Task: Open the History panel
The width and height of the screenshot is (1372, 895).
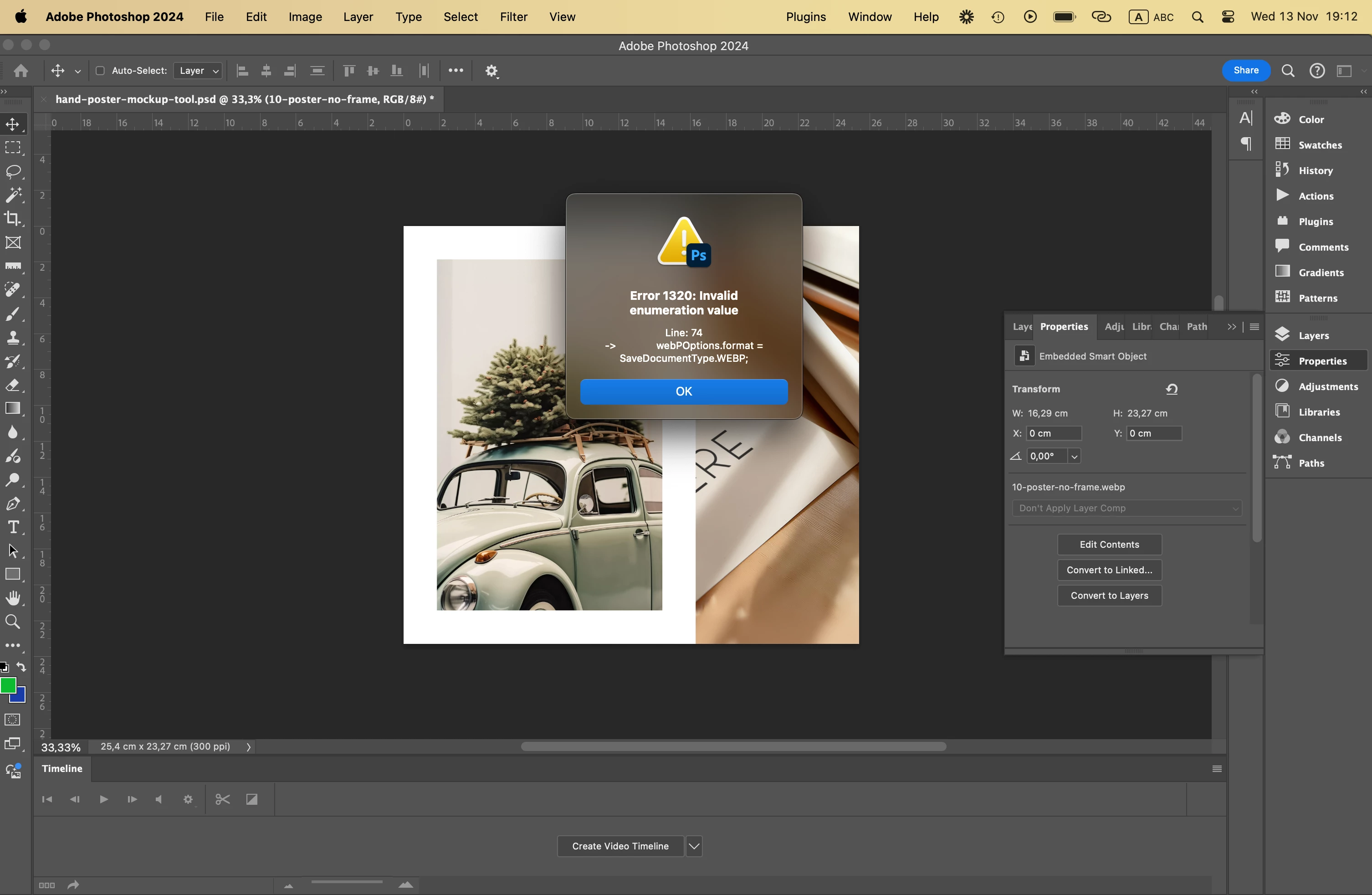Action: click(1315, 171)
